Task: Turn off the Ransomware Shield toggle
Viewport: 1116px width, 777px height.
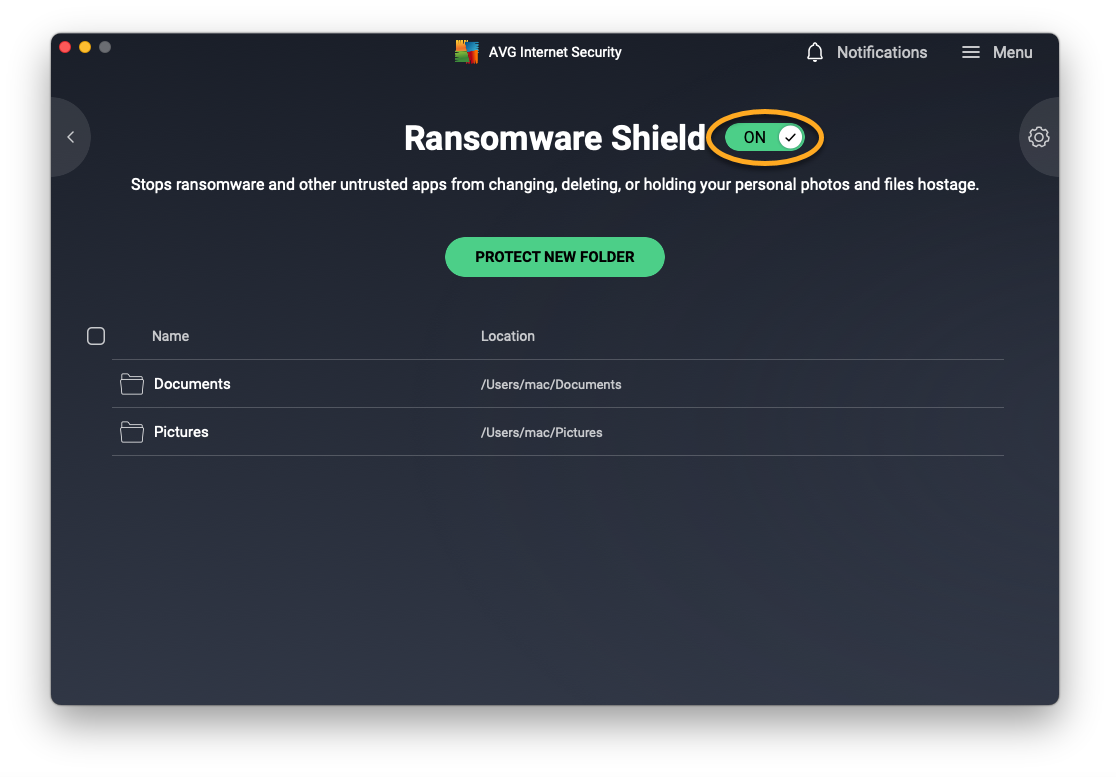Action: (x=765, y=137)
